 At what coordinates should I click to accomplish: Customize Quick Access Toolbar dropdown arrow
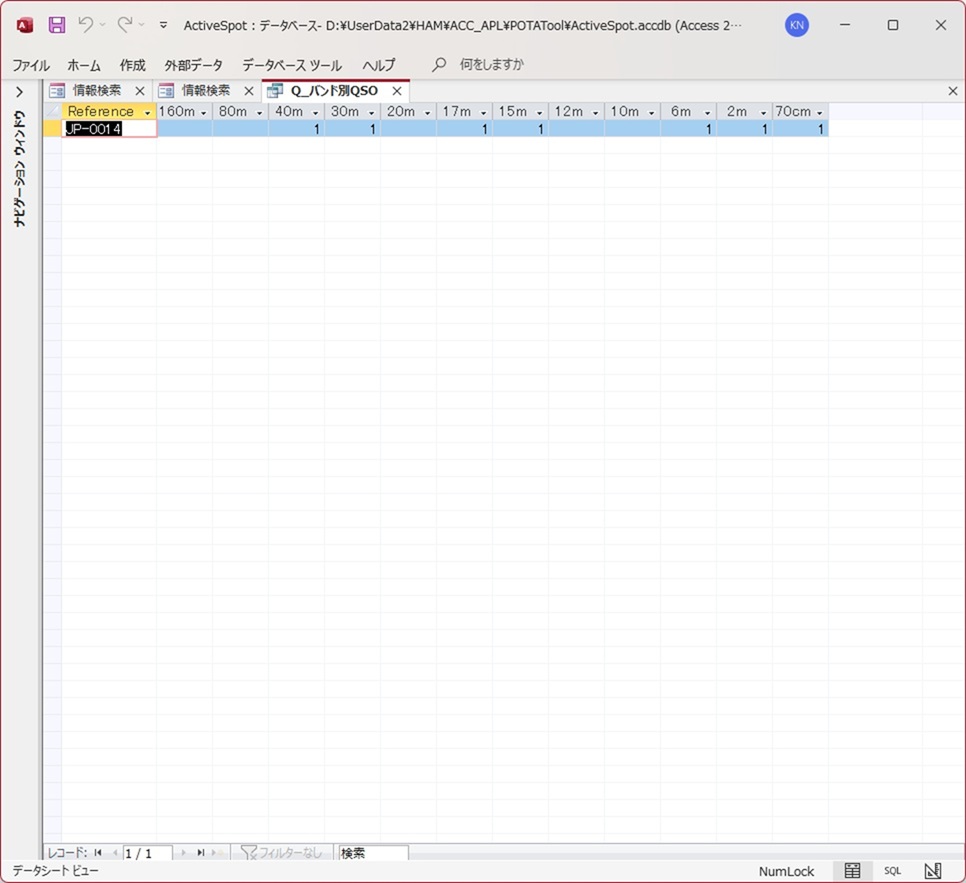(x=163, y=25)
